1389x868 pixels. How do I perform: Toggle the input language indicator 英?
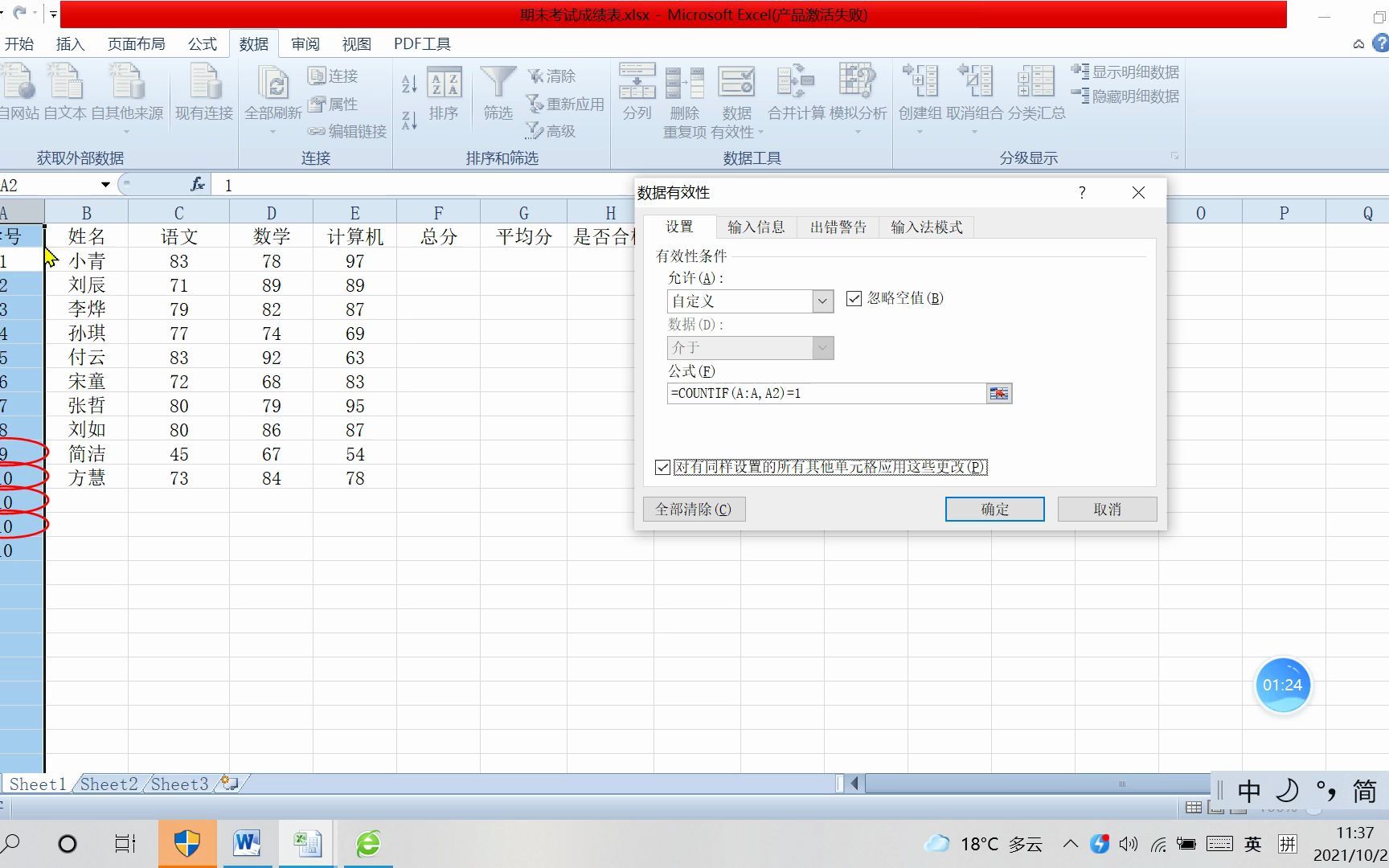click(x=1252, y=844)
